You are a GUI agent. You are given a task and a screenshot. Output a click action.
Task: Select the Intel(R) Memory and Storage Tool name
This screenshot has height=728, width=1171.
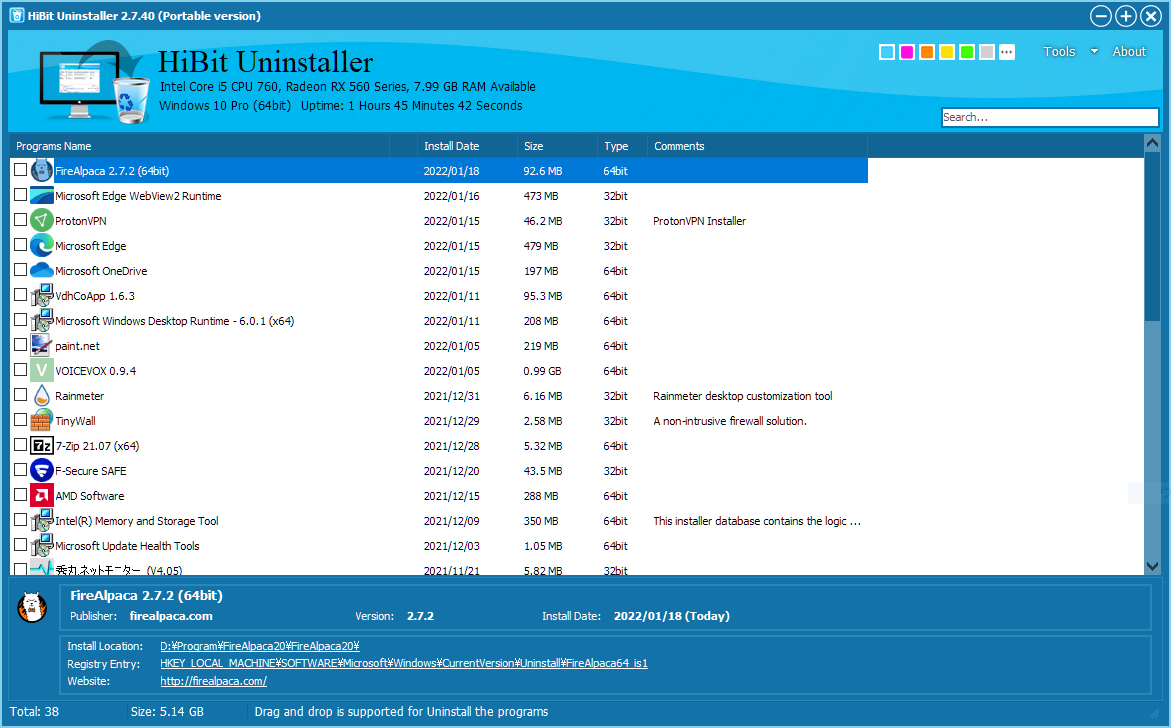tap(137, 521)
